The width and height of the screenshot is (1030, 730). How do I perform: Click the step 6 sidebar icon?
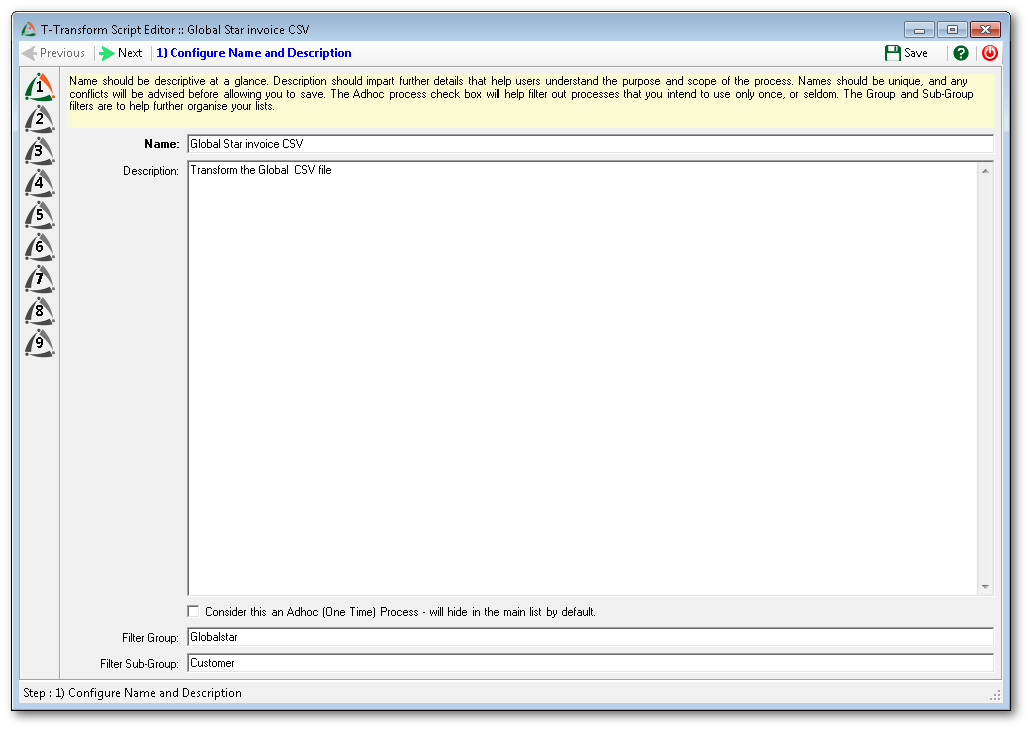[39, 247]
